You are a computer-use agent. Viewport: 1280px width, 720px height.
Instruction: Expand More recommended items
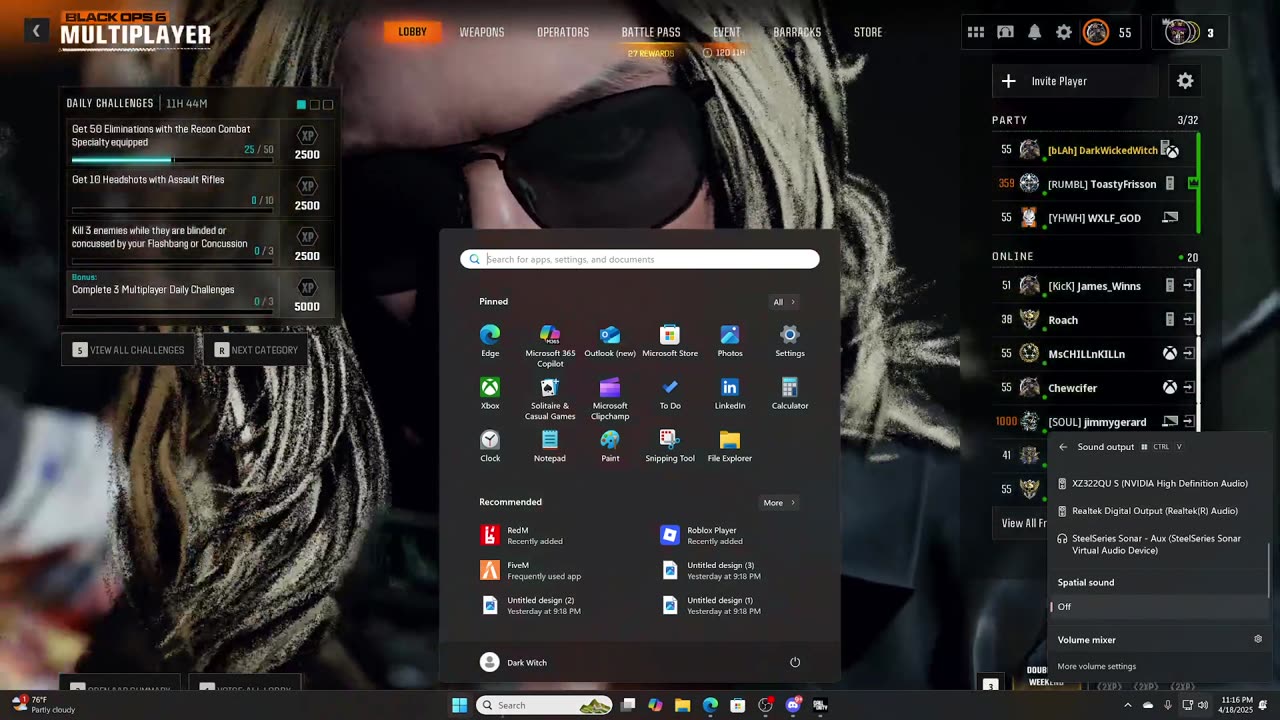pos(779,503)
